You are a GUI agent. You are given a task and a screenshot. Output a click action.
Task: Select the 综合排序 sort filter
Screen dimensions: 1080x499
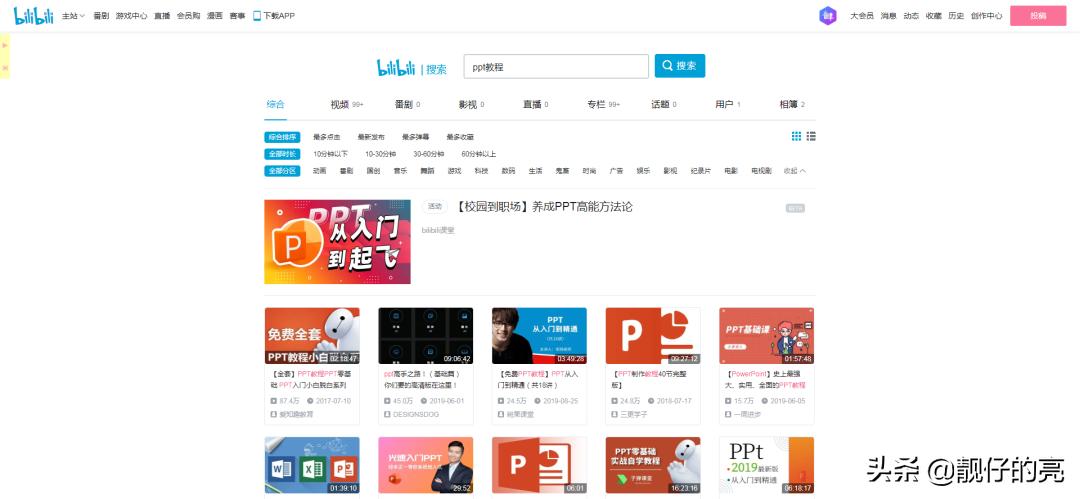click(x=282, y=137)
